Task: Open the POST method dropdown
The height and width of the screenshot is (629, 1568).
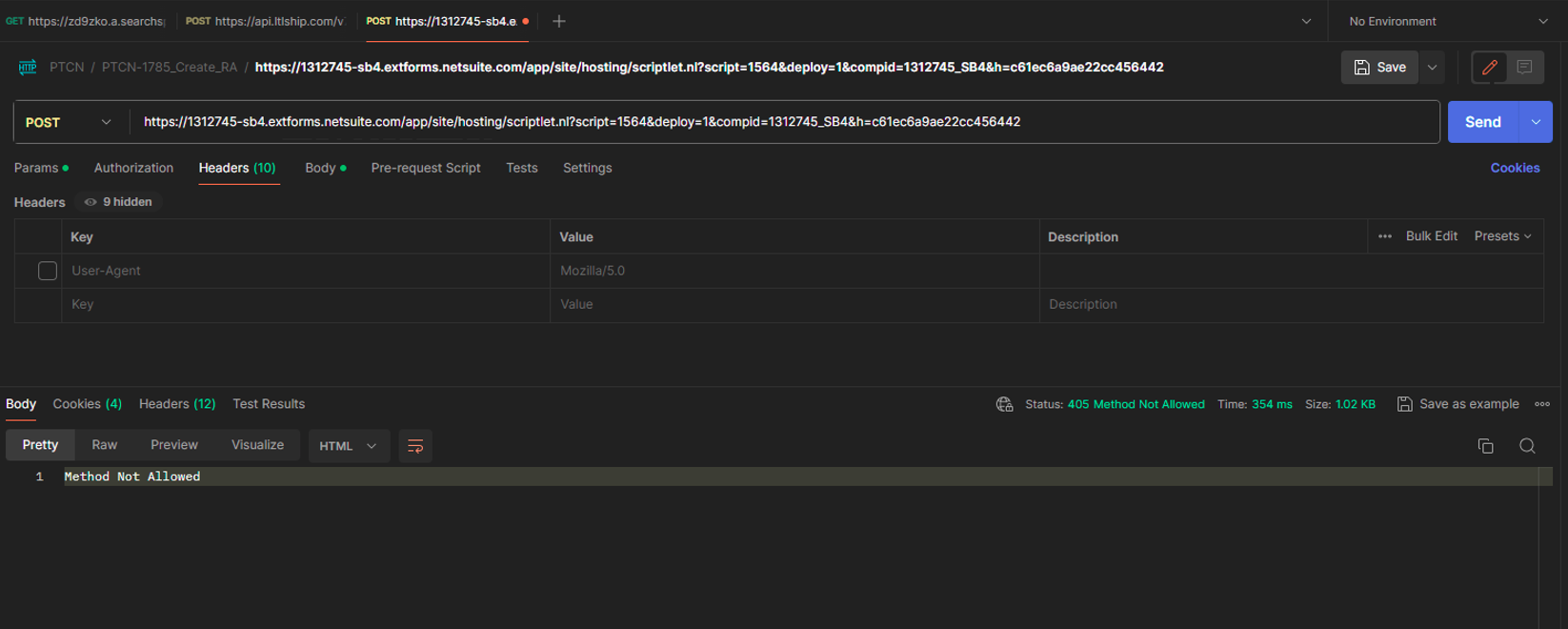Action: point(69,122)
